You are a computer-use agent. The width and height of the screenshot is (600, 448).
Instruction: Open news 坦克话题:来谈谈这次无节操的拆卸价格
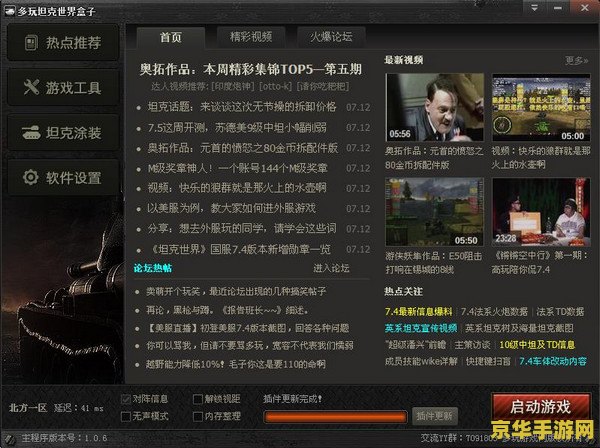(x=242, y=107)
